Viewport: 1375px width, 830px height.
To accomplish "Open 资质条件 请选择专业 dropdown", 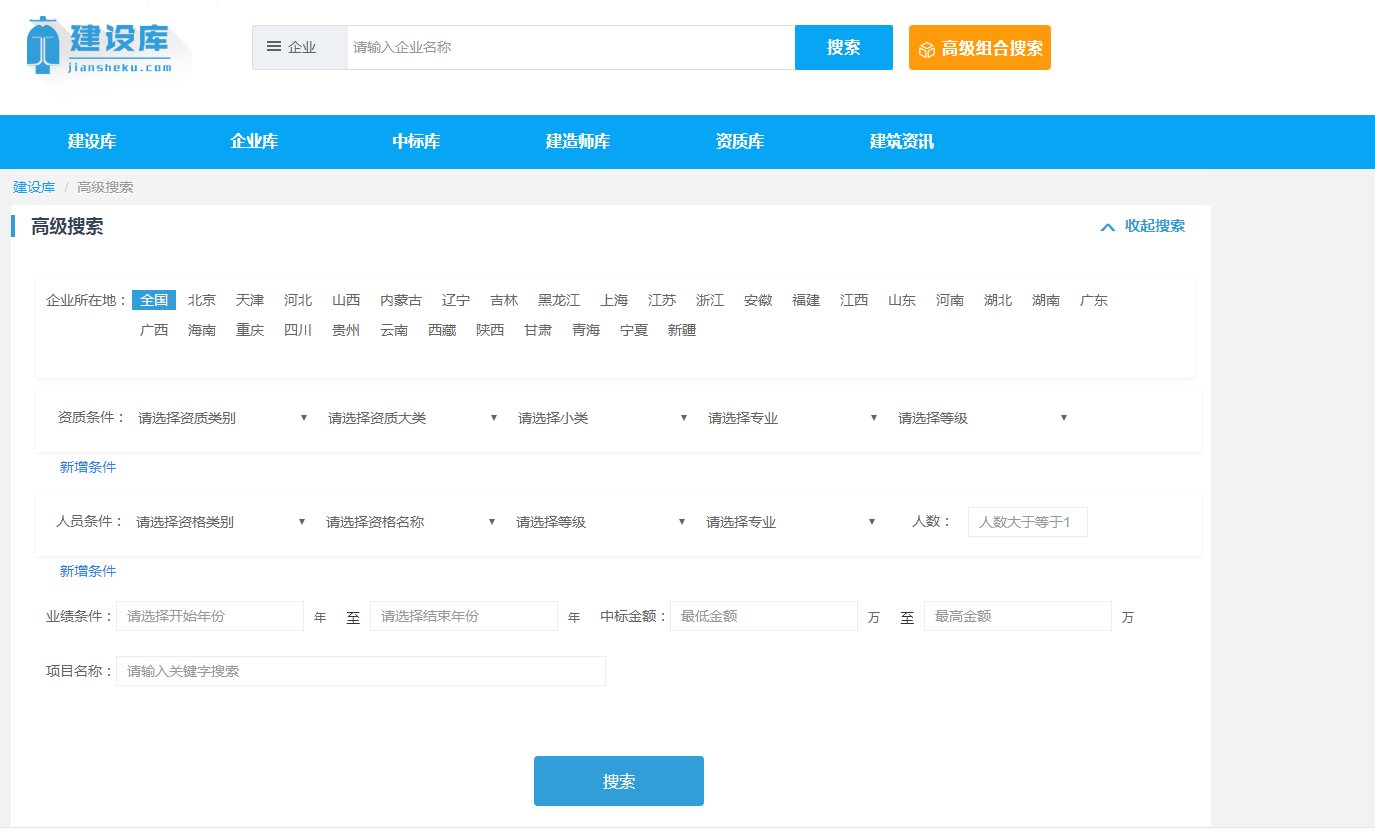I will pos(793,418).
